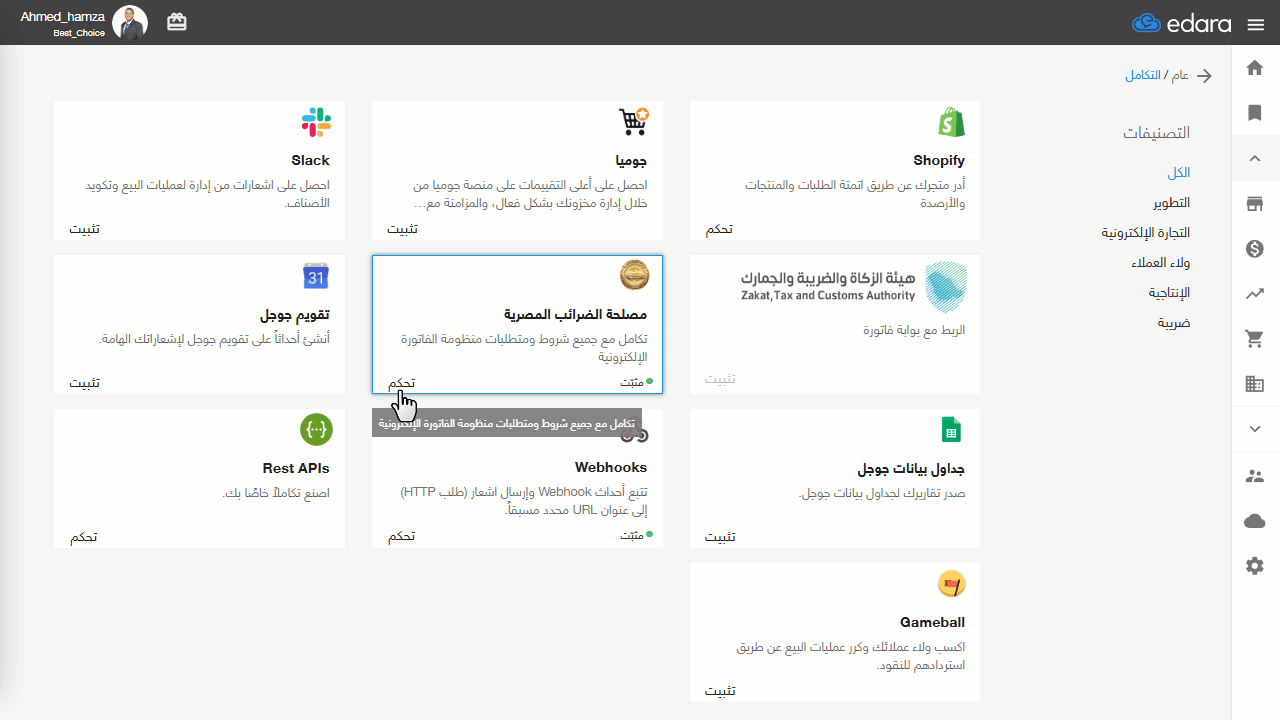
Task: Open the hamburger menu beside edara logo
Action: [x=1255, y=23]
